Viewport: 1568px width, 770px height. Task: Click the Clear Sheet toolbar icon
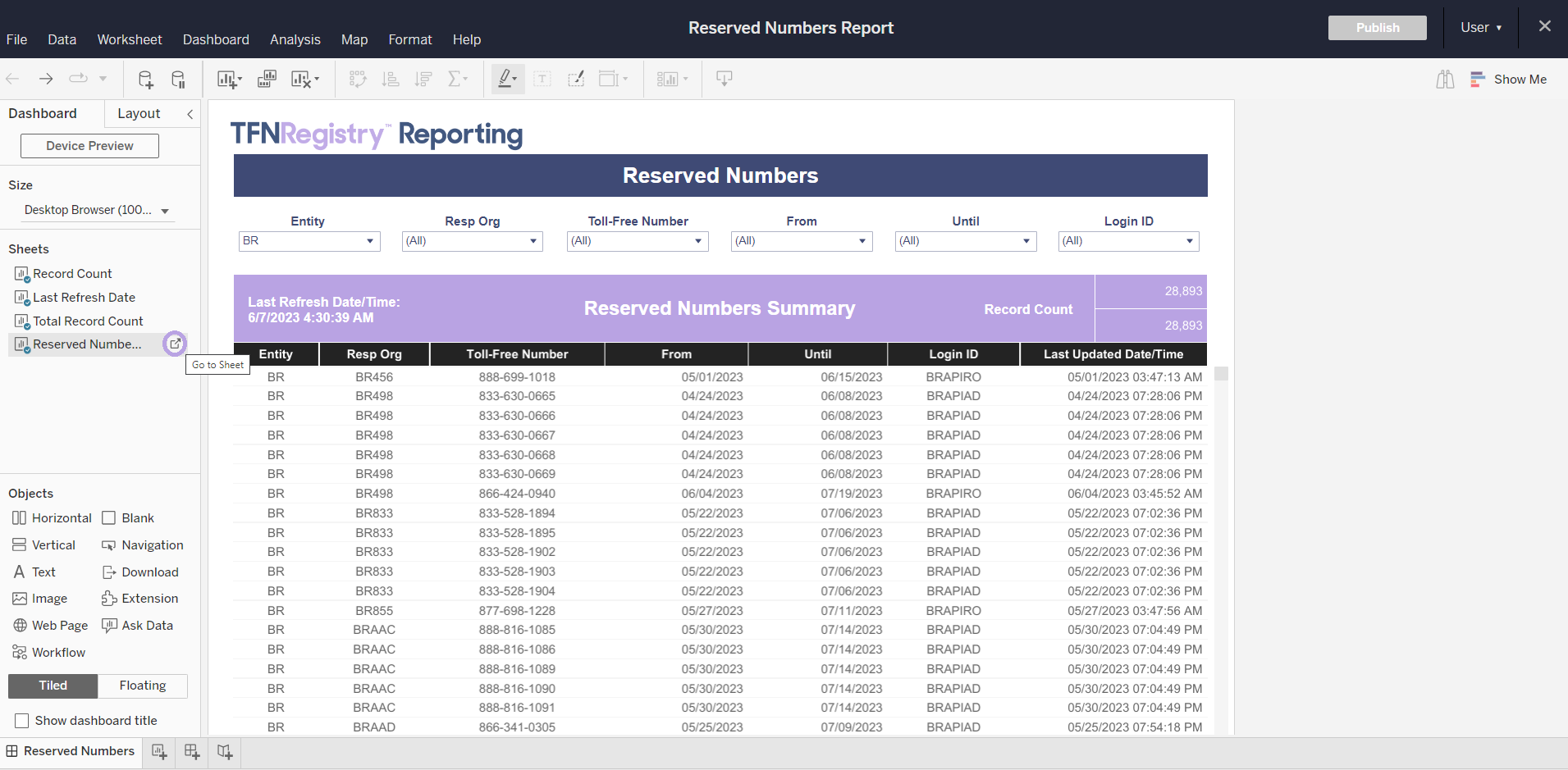point(305,79)
